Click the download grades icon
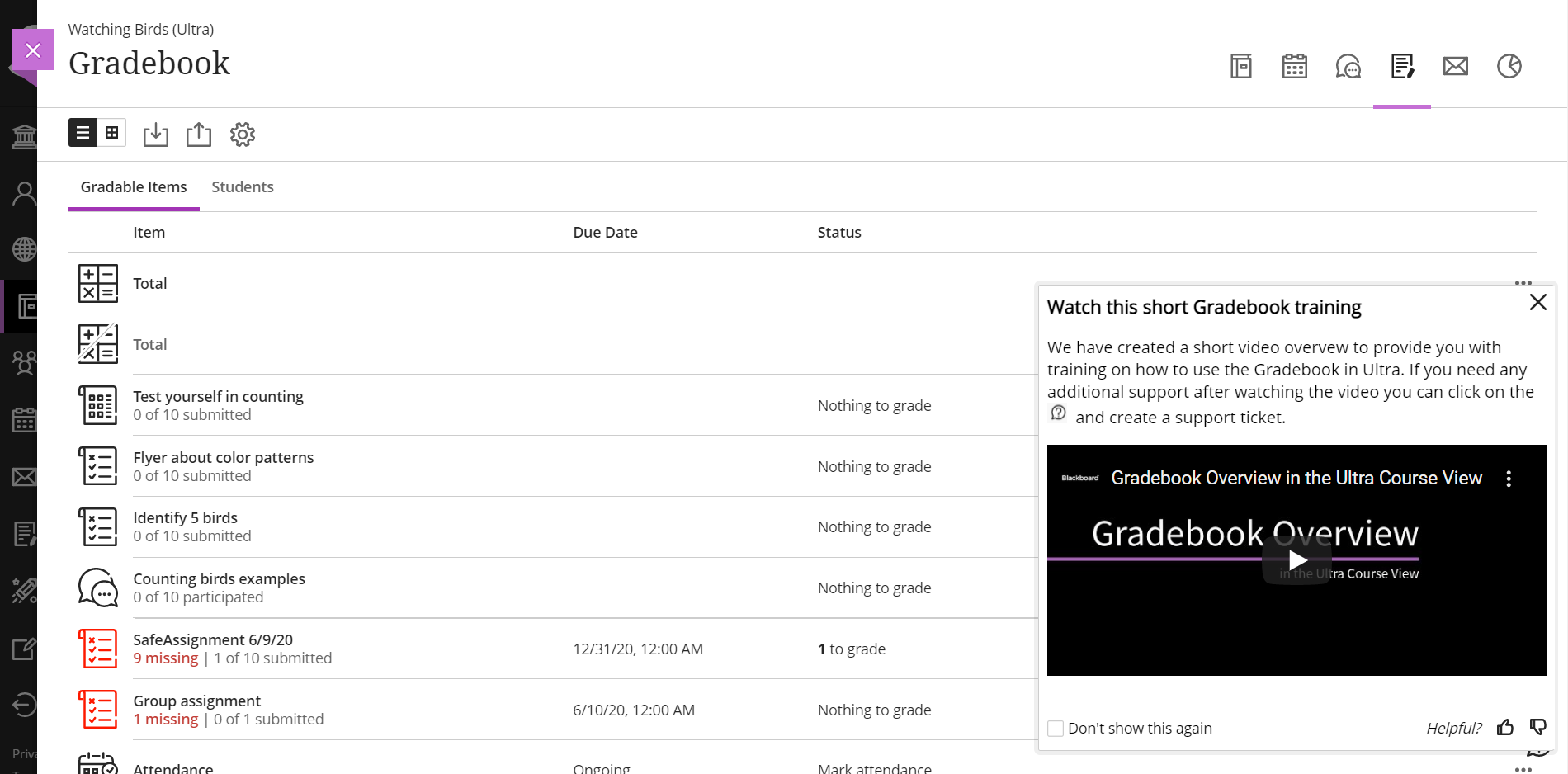The height and width of the screenshot is (774, 1568). 155,135
